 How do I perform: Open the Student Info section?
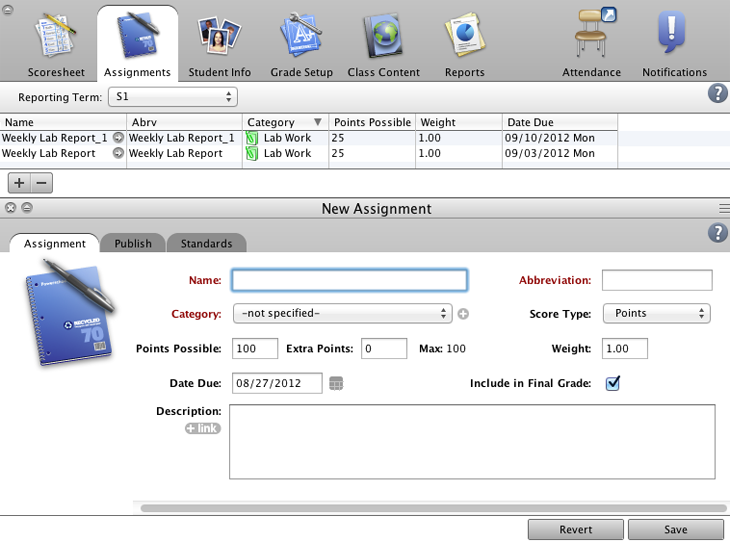219,45
